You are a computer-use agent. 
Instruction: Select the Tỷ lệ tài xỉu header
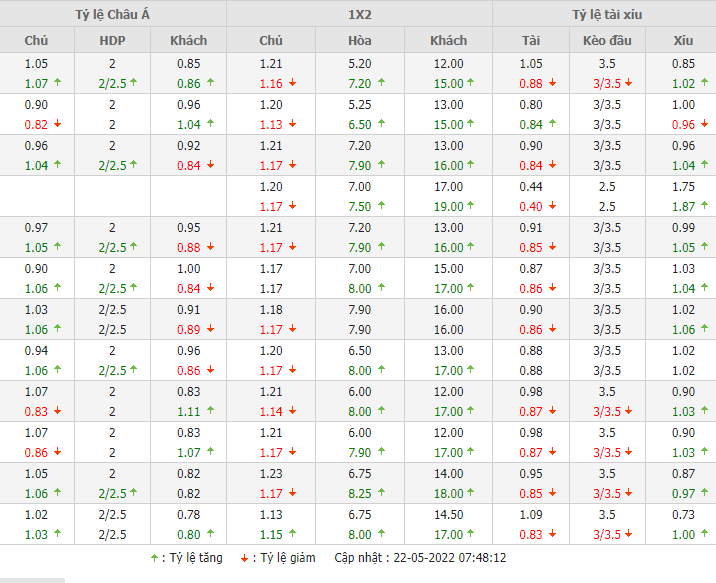coord(606,14)
